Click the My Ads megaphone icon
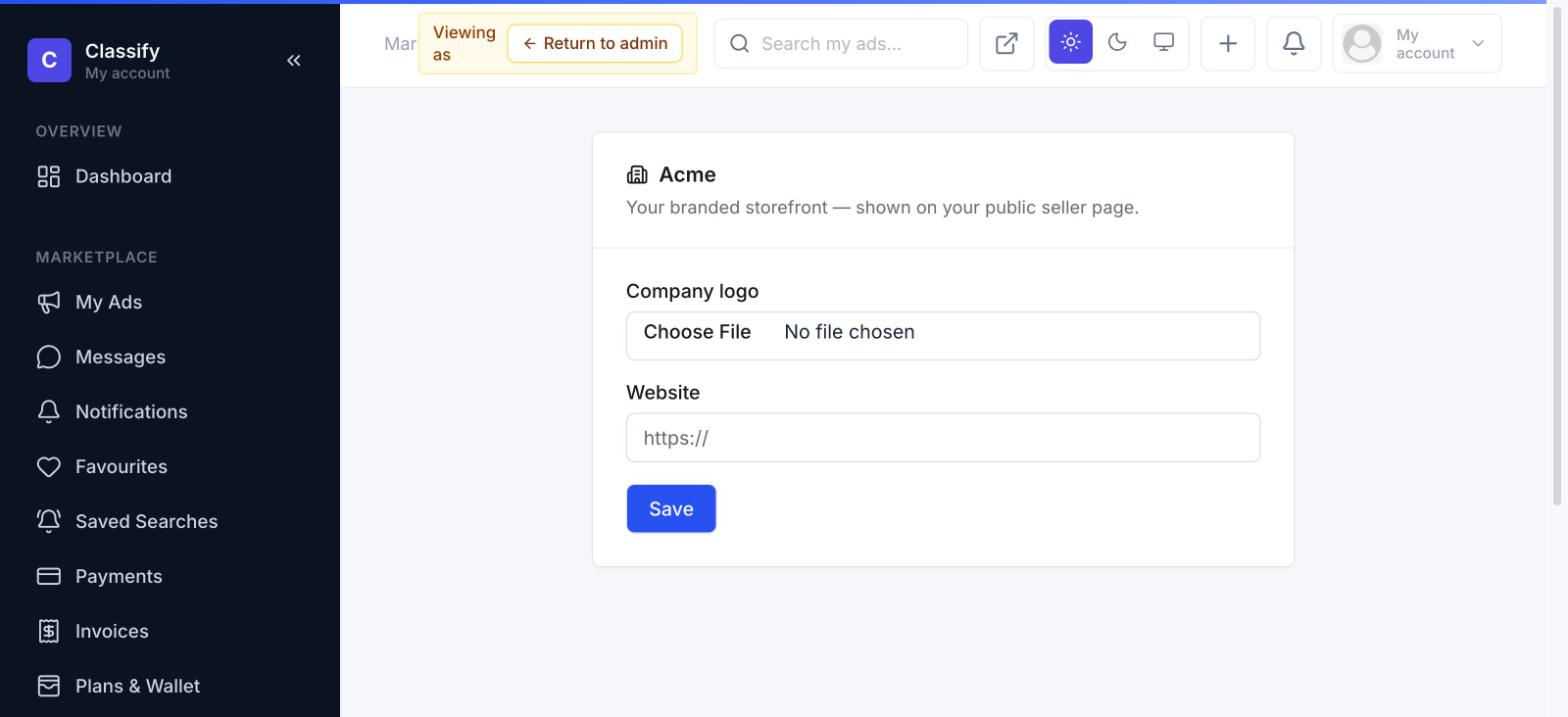Viewport: 1568px width, 717px height. pyautogui.click(x=48, y=302)
